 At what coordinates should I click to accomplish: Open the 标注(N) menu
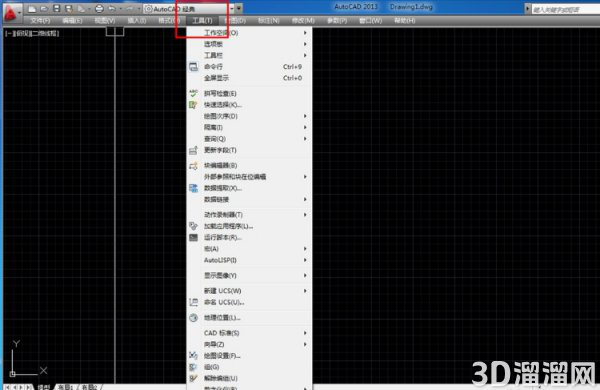coord(269,20)
